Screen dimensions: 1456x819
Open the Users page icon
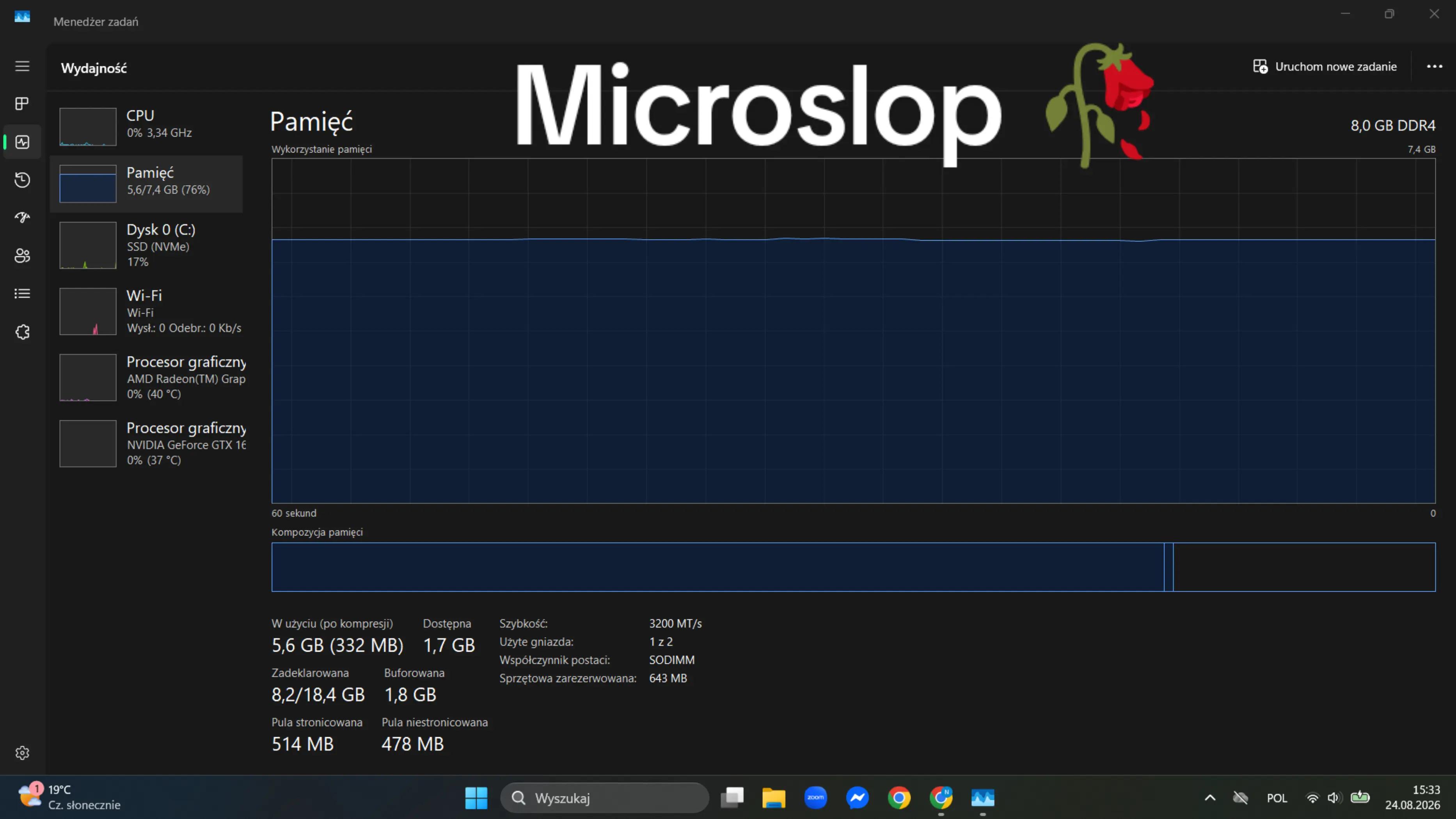[22, 256]
